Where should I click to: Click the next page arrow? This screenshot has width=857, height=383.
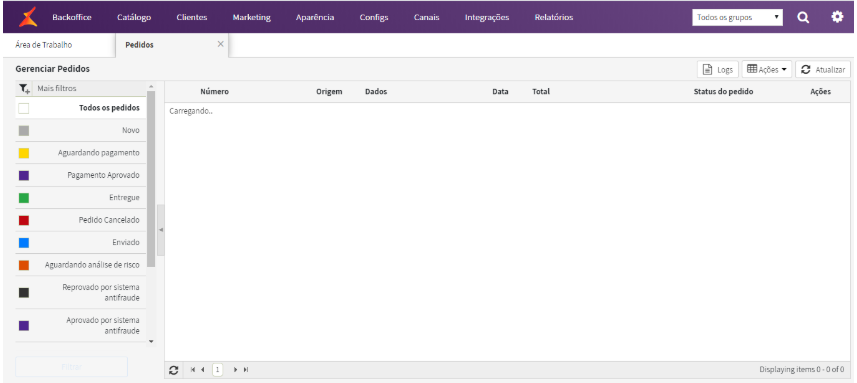point(236,370)
